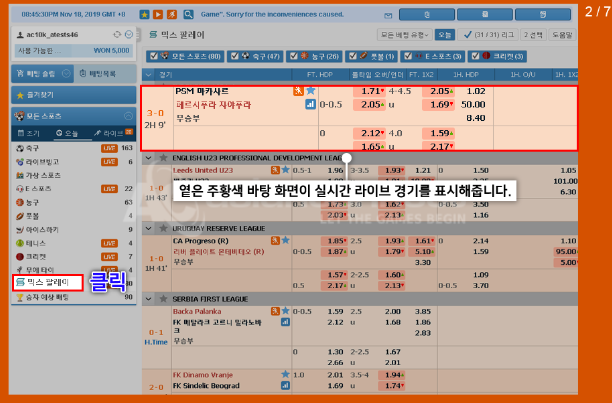612x403 pixels.
Task: Switch to the 오늘 sidebar tab
Action: pyautogui.click(x=67, y=133)
